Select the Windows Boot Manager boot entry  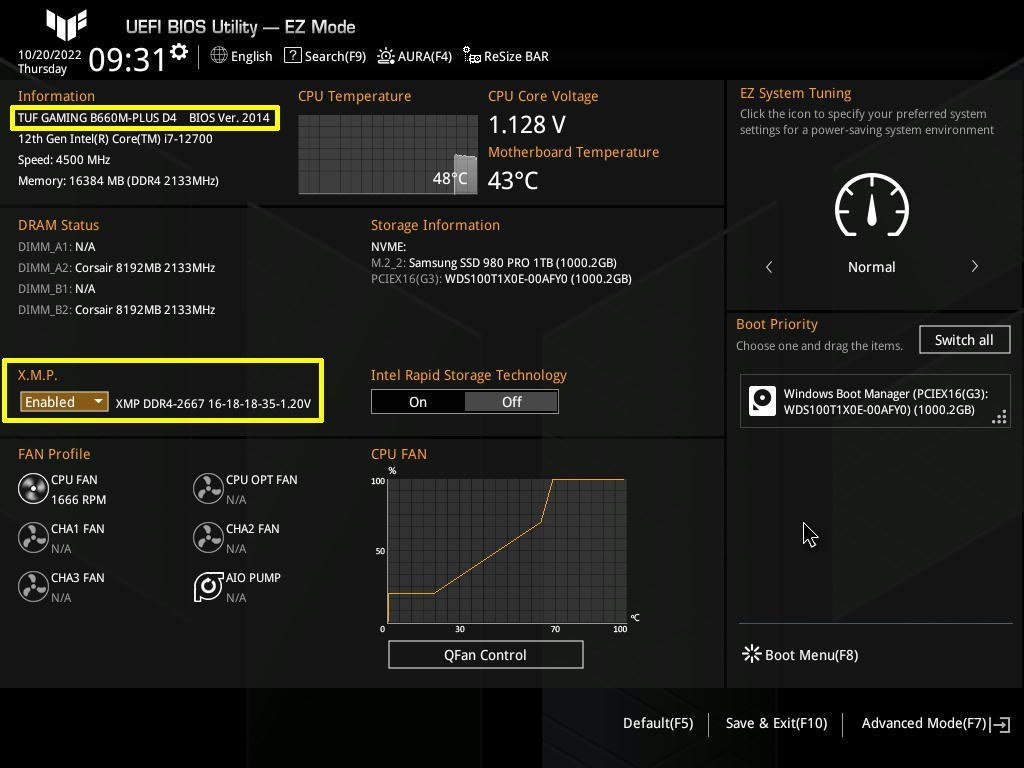(x=875, y=401)
